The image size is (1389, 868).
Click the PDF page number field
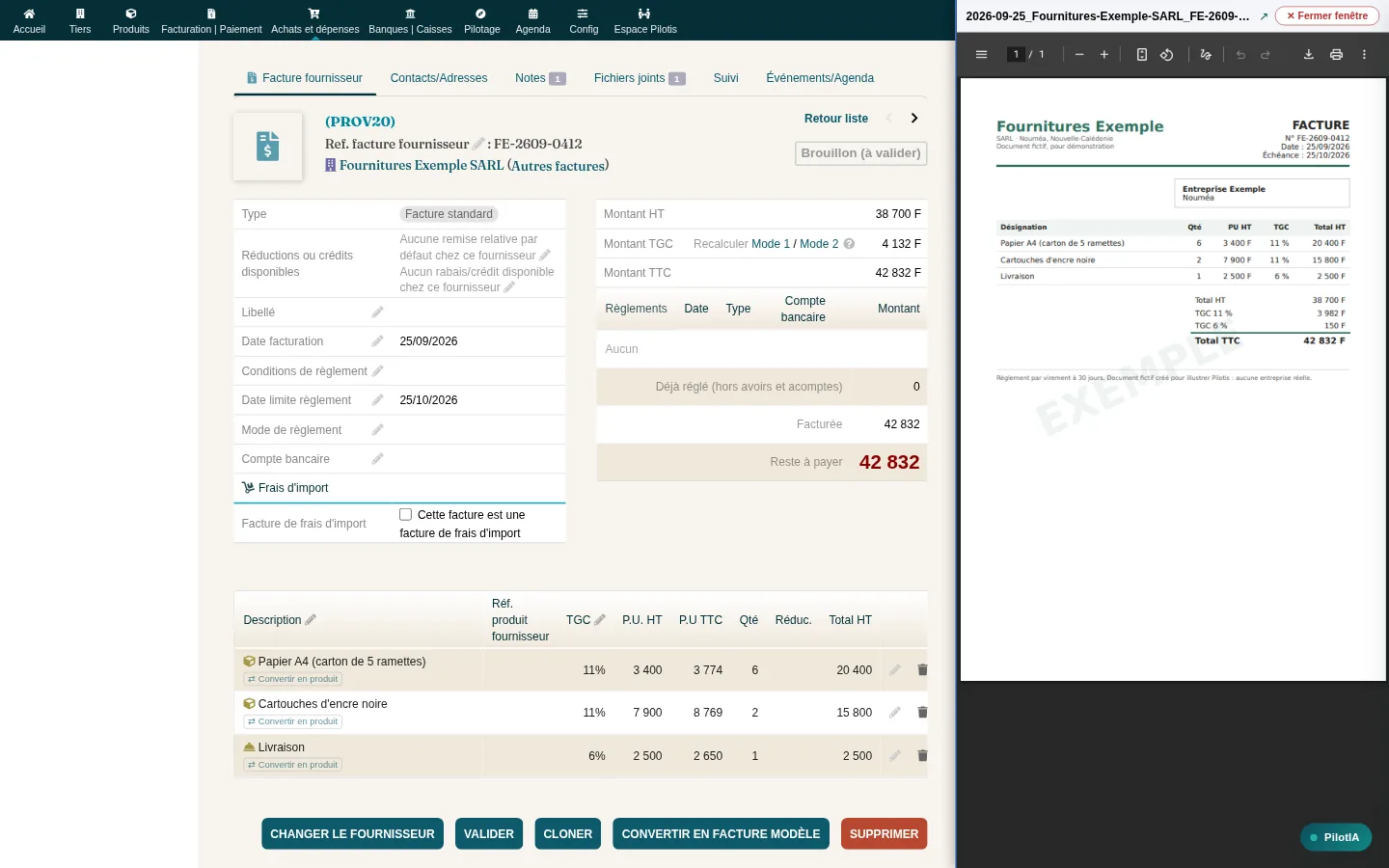click(1016, 55)
